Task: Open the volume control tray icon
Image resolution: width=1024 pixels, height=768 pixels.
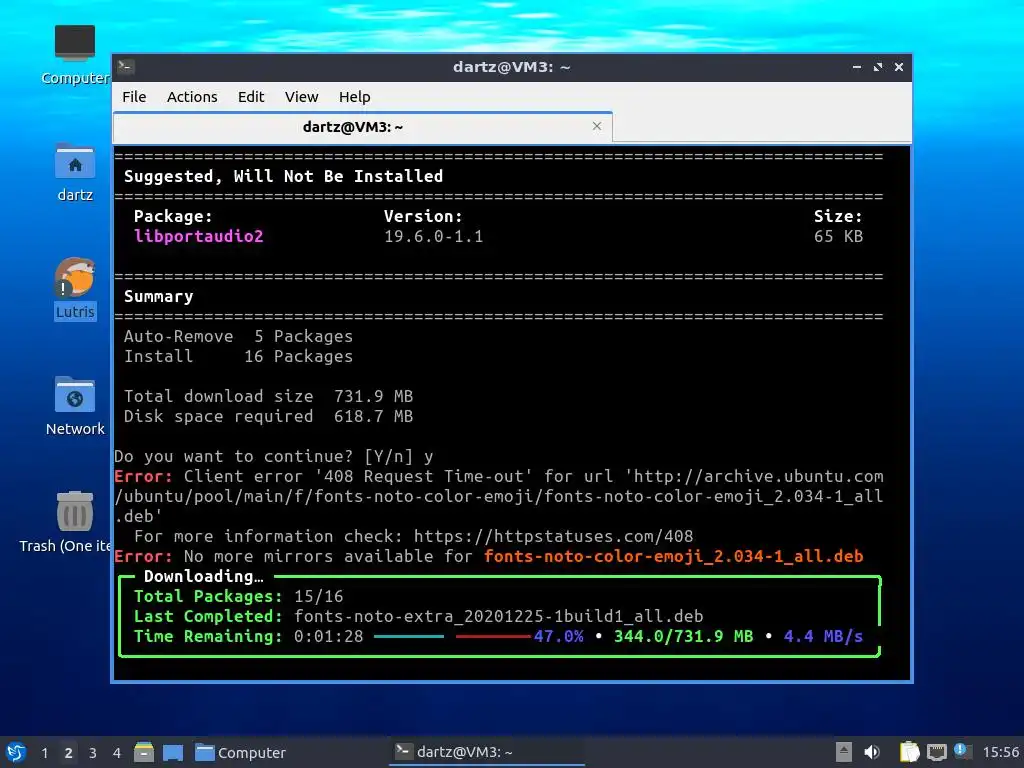Action: [872, 752]
